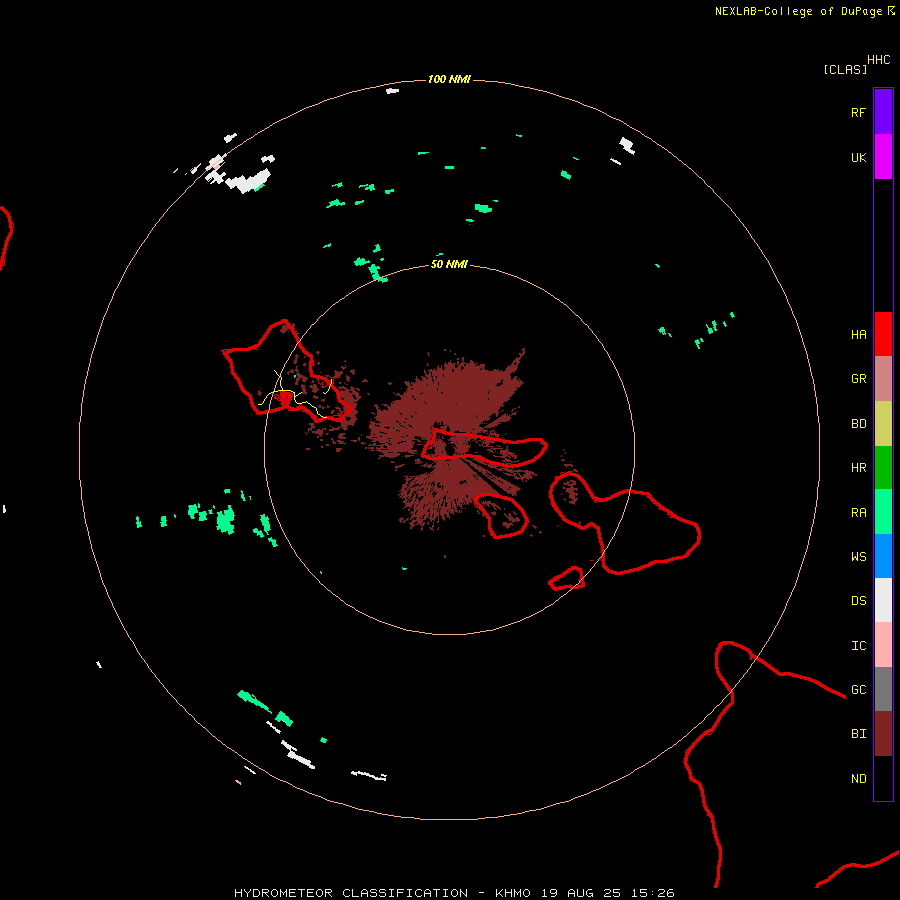Select the GC gray legend swatch
This screenshot has height=900, width=900.
pyautogui.click(x=883, y=689)
